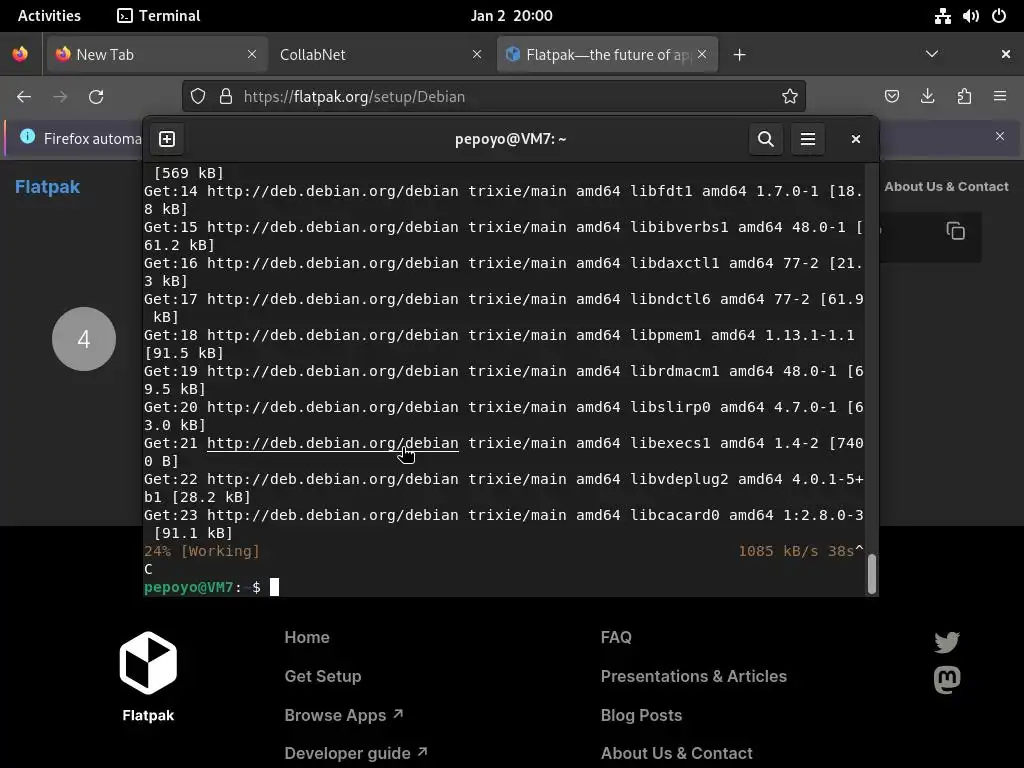
Task: Click the terminal prompt pepoyo@VM7
Action: (x=189, y=587)
